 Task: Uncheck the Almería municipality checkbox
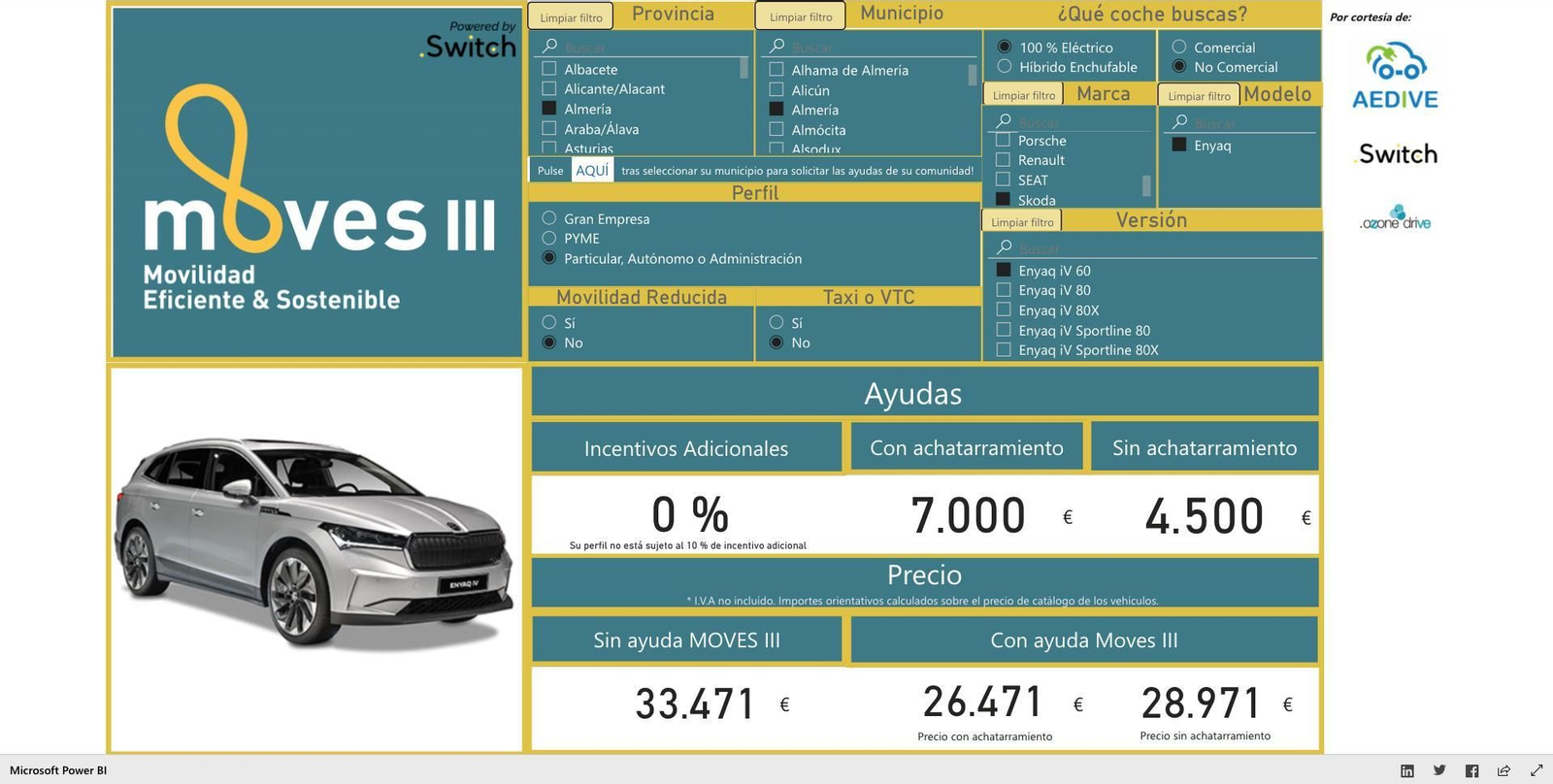coord(776,109)
